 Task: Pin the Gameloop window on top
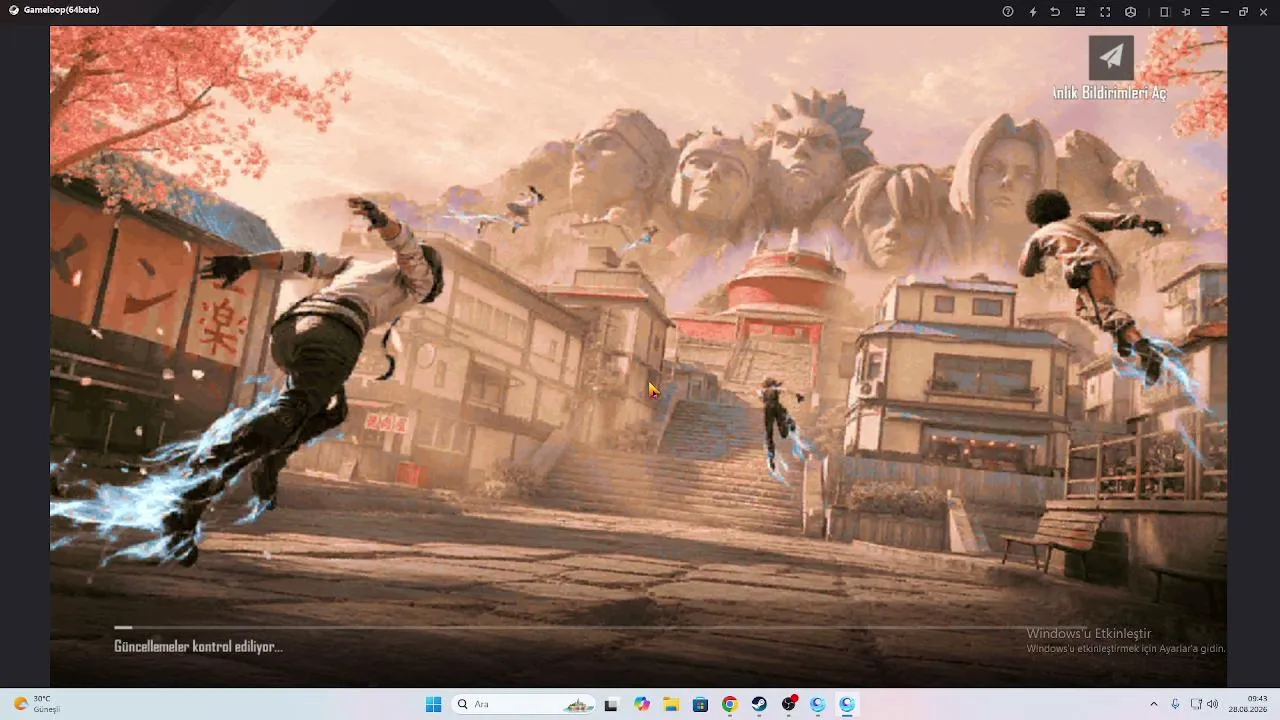click(1186, 12)
